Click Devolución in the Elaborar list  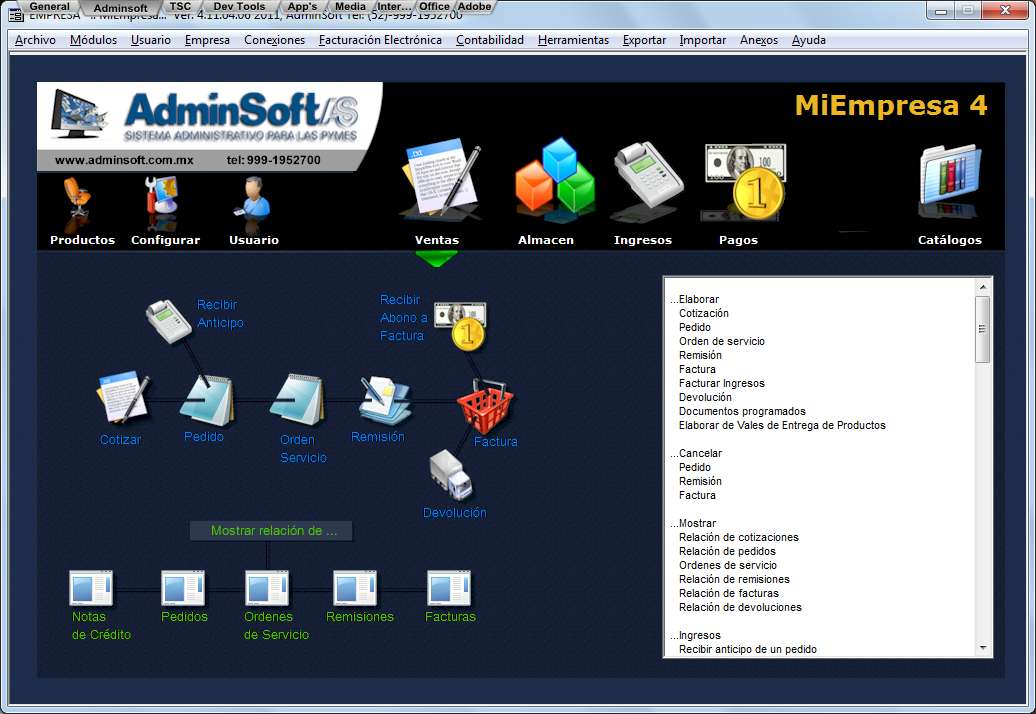(x=705, y=398)
